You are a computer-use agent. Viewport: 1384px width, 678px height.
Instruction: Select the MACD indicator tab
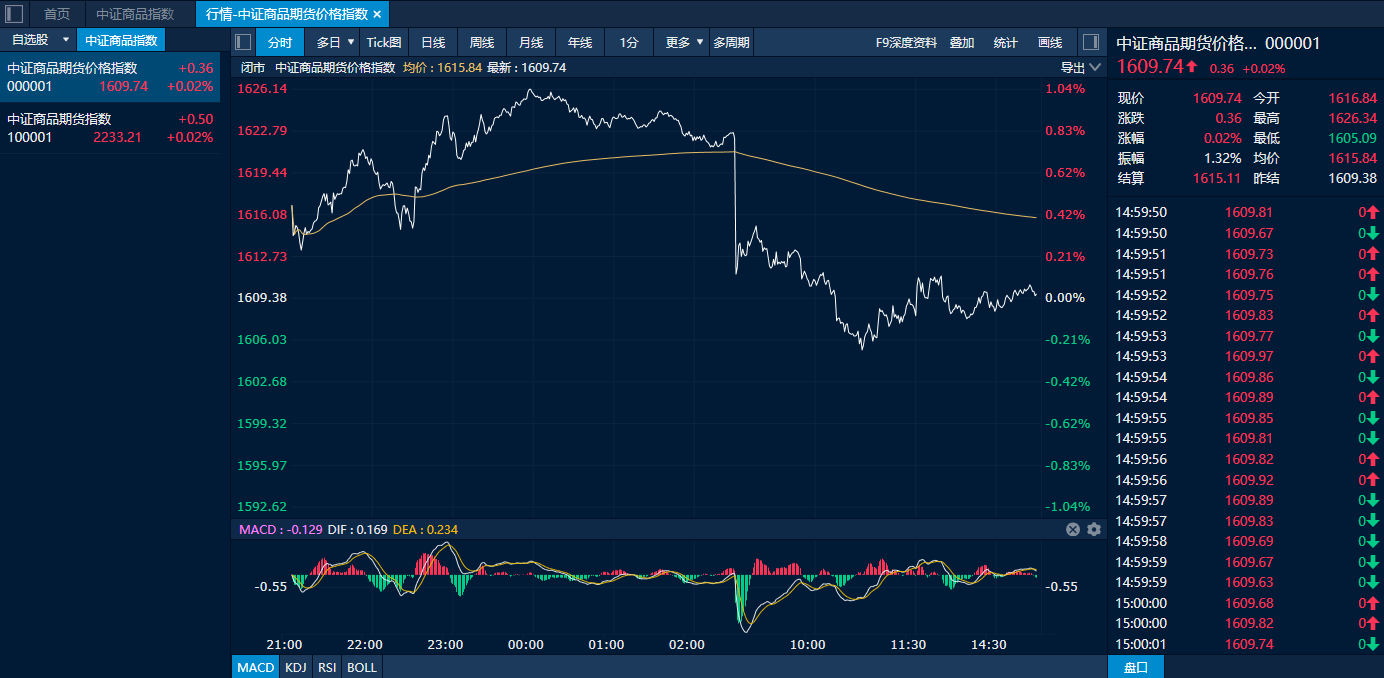[x=256, y=667]
